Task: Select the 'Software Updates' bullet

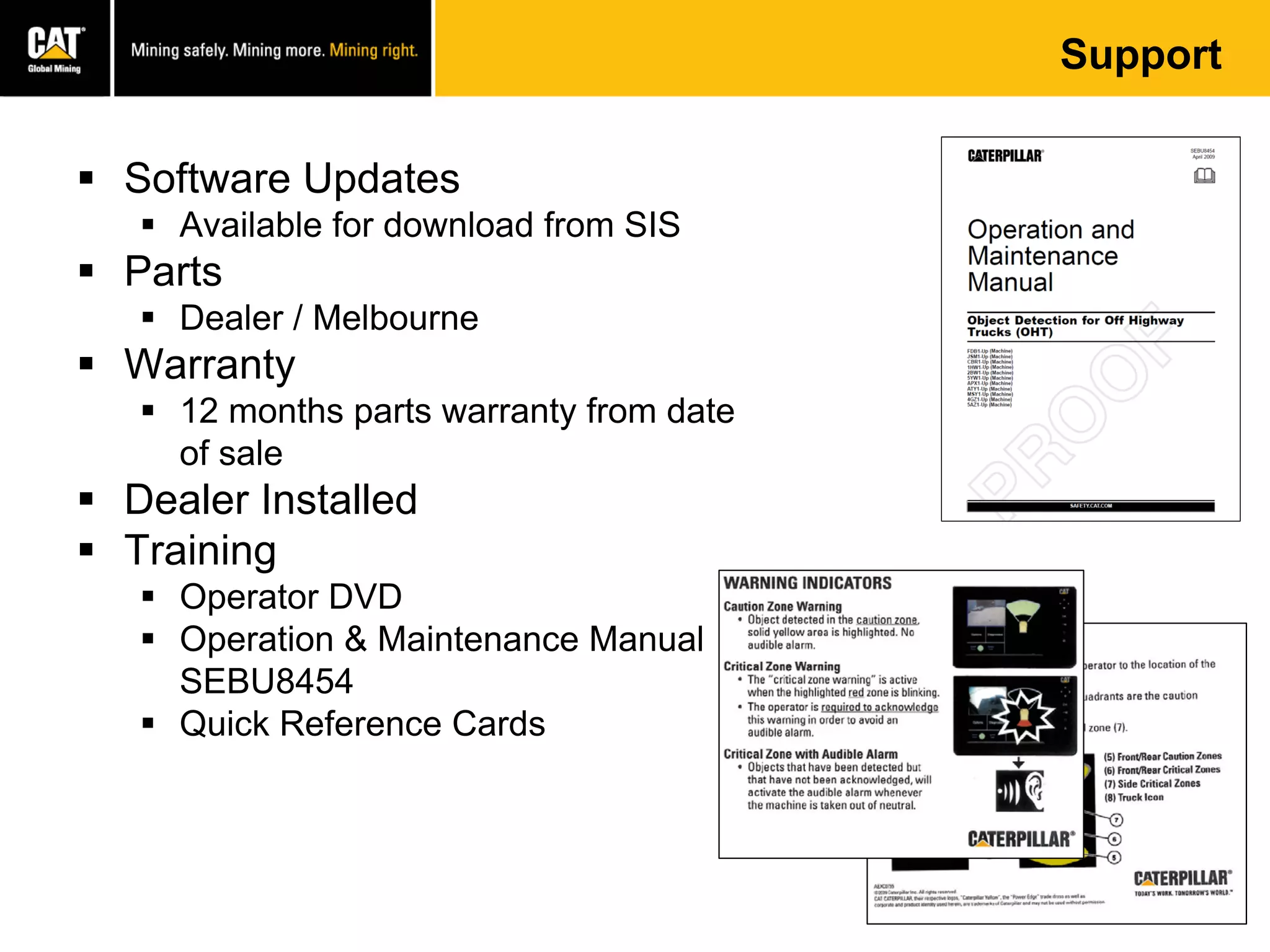Action: click(291, 178)
